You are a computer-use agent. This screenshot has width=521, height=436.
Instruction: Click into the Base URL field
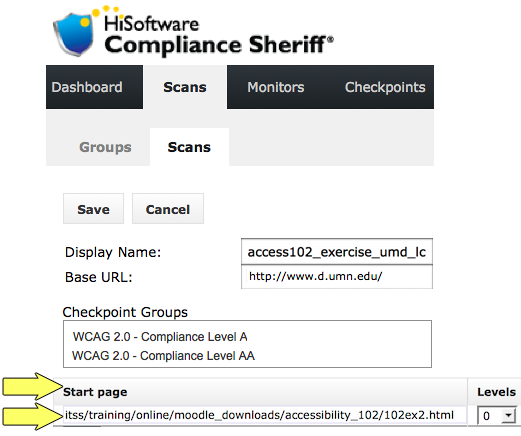pos(337,277)
